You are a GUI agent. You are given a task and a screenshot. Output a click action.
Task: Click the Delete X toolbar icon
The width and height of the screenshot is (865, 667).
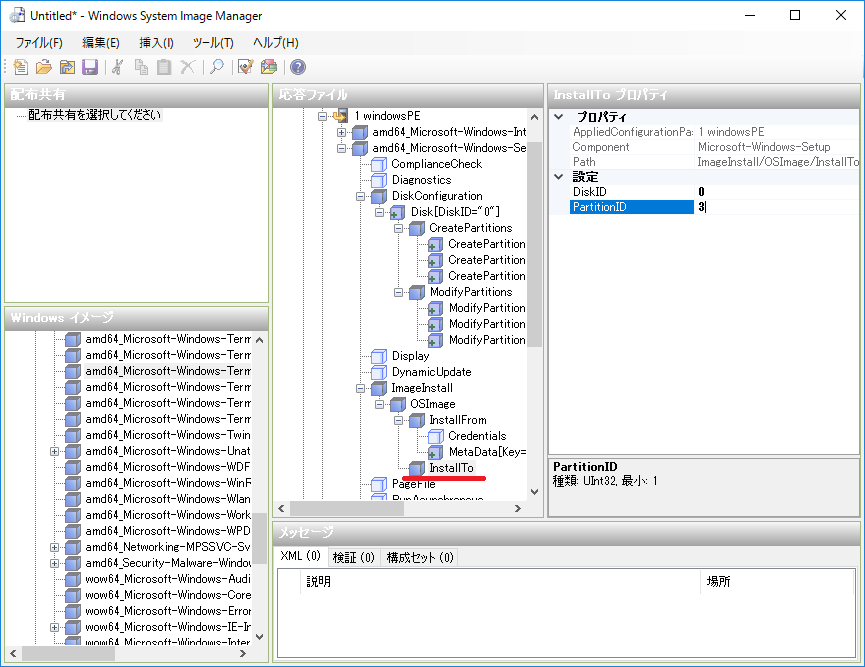(x=188, y=67)
